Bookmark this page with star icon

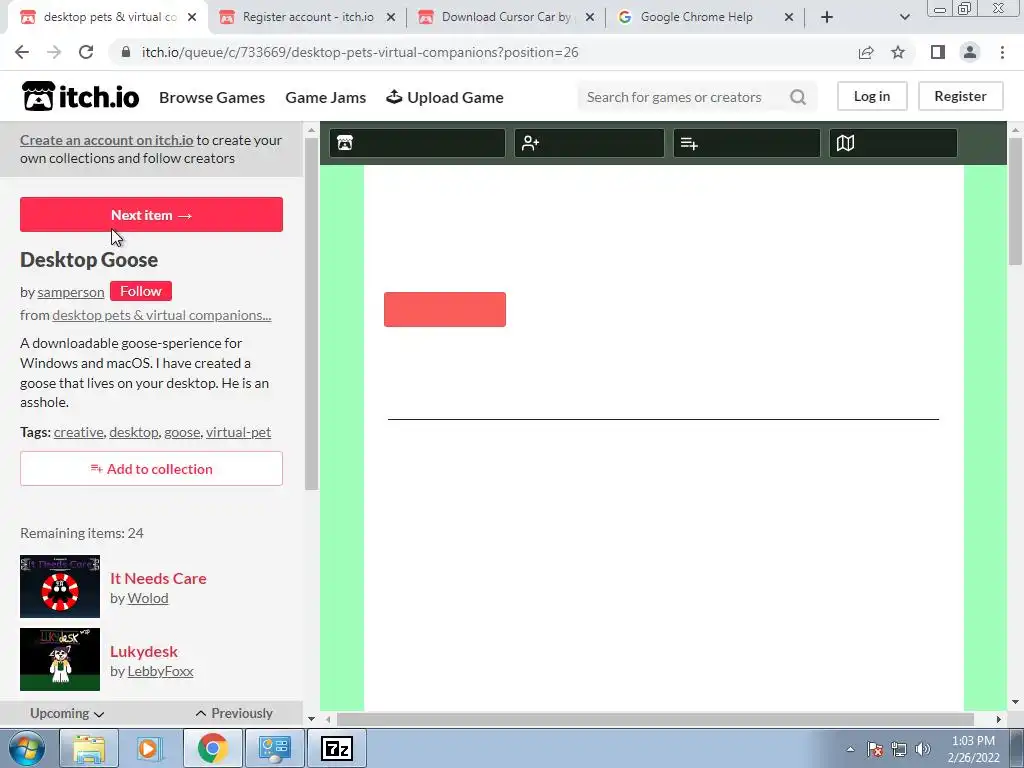click(x=898, y=52)
